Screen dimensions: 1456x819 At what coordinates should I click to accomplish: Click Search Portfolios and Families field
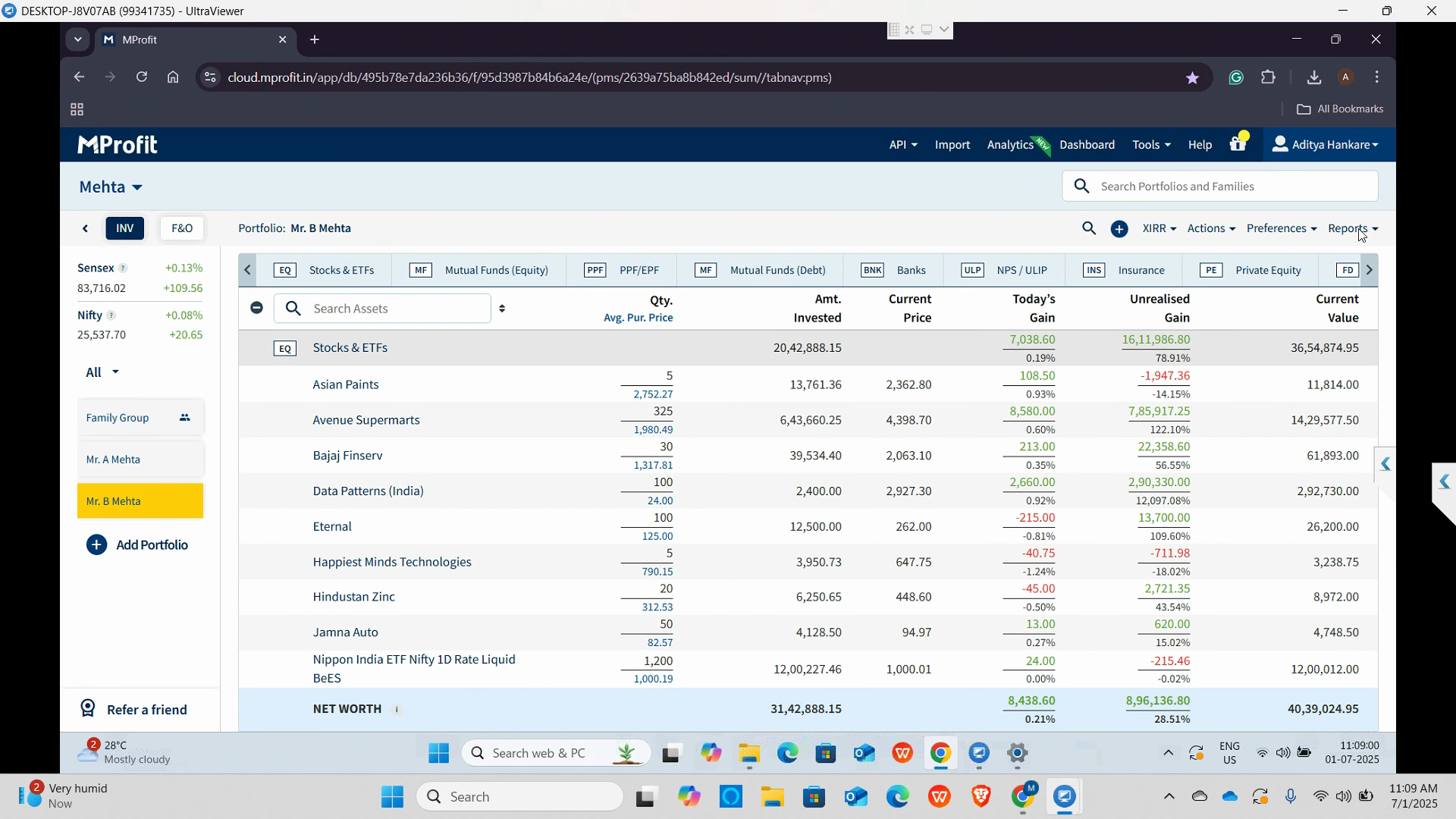pyautogui.click(x=1220, y=187)
